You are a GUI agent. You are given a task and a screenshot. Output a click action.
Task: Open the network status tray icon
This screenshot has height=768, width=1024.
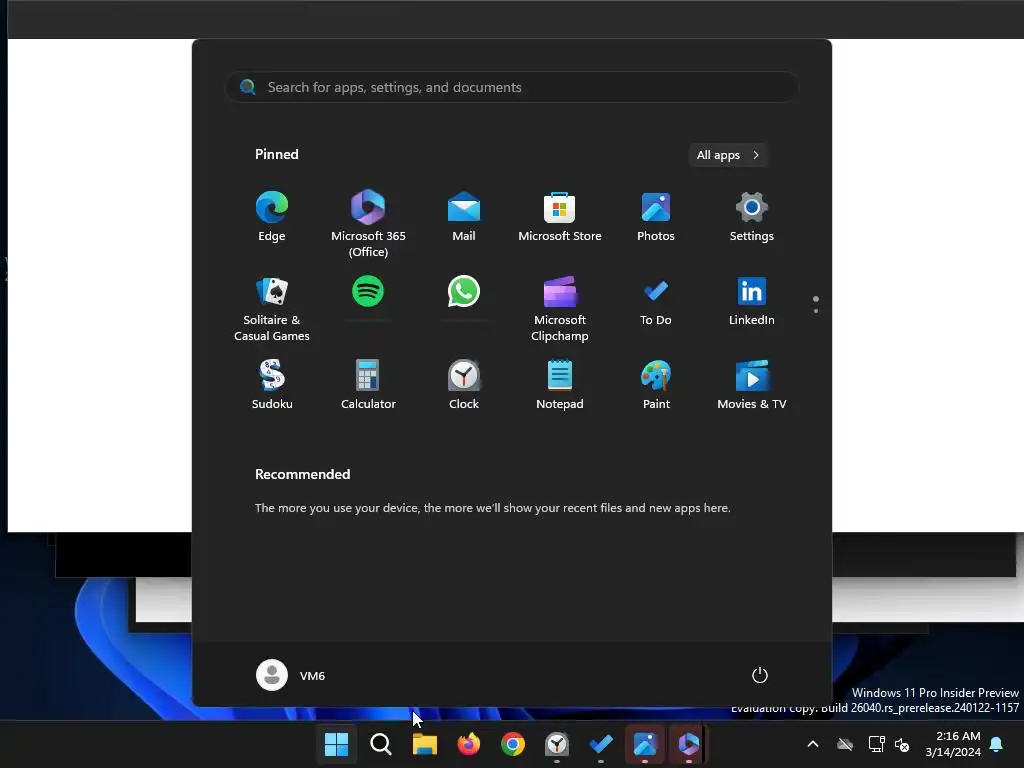876,744
